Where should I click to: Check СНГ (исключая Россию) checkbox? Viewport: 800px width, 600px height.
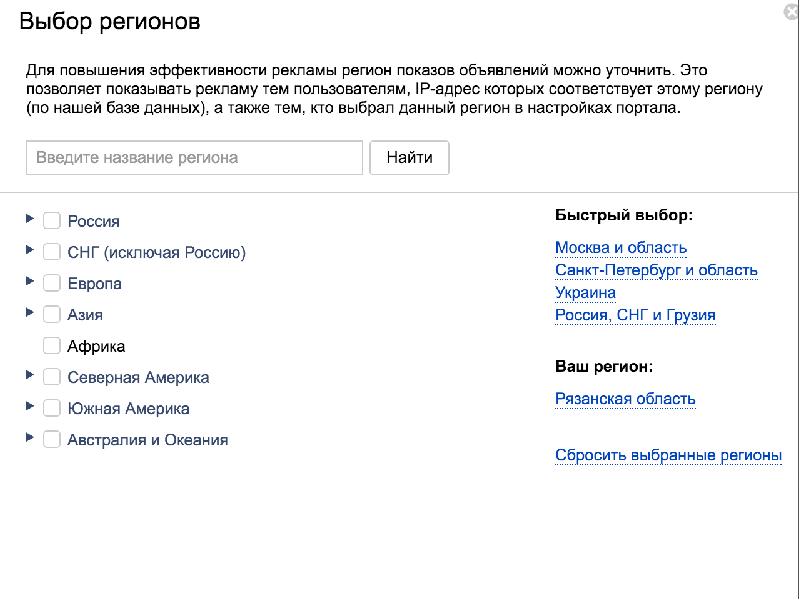point(52,252)
